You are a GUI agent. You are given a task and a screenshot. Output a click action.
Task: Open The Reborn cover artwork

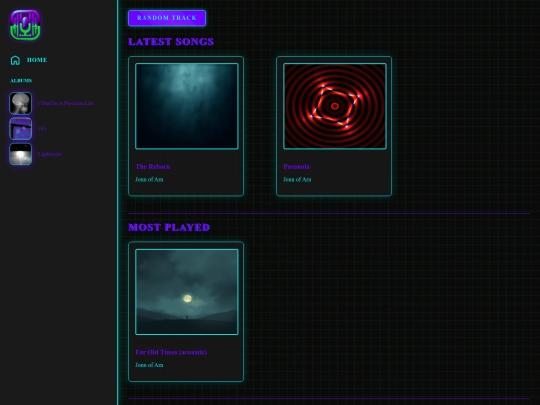(187, 106)
